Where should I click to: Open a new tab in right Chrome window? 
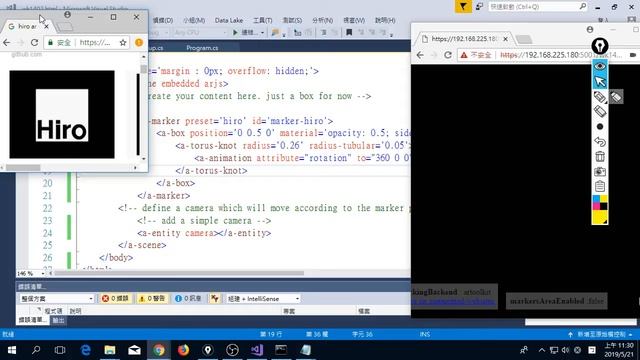point(524,39)
